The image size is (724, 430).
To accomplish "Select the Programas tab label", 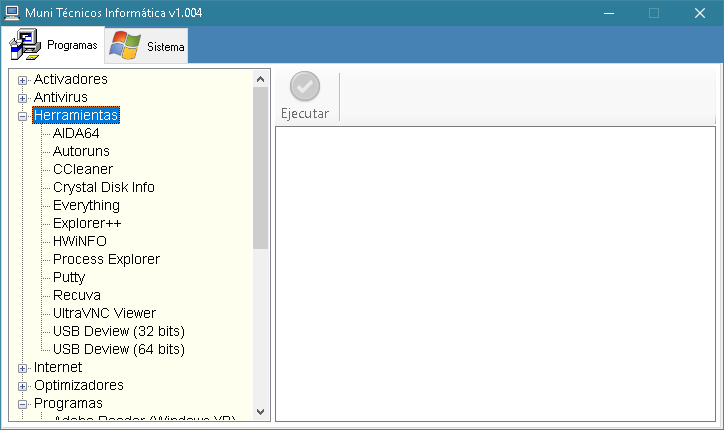I will point(72,45).
